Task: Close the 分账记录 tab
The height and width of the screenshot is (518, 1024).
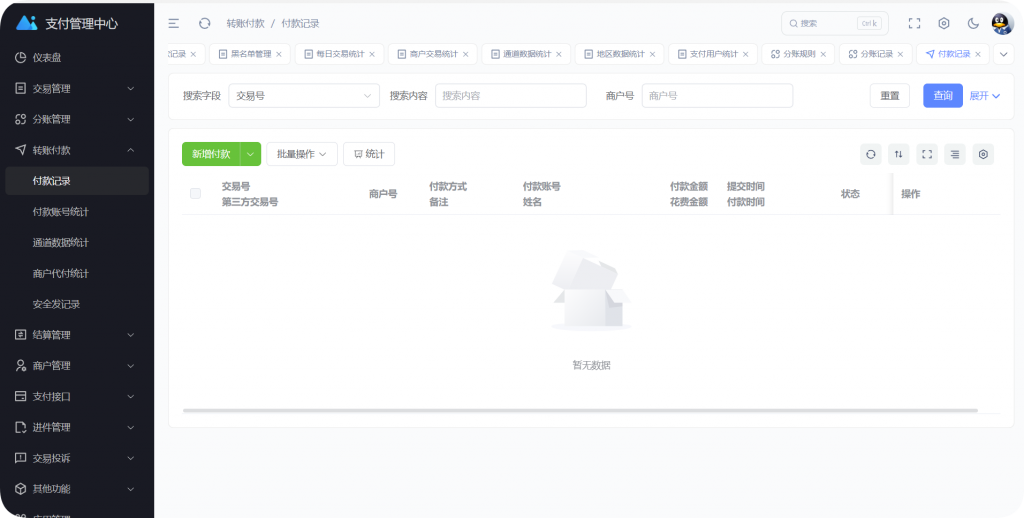Action: (x=901, y=54)
